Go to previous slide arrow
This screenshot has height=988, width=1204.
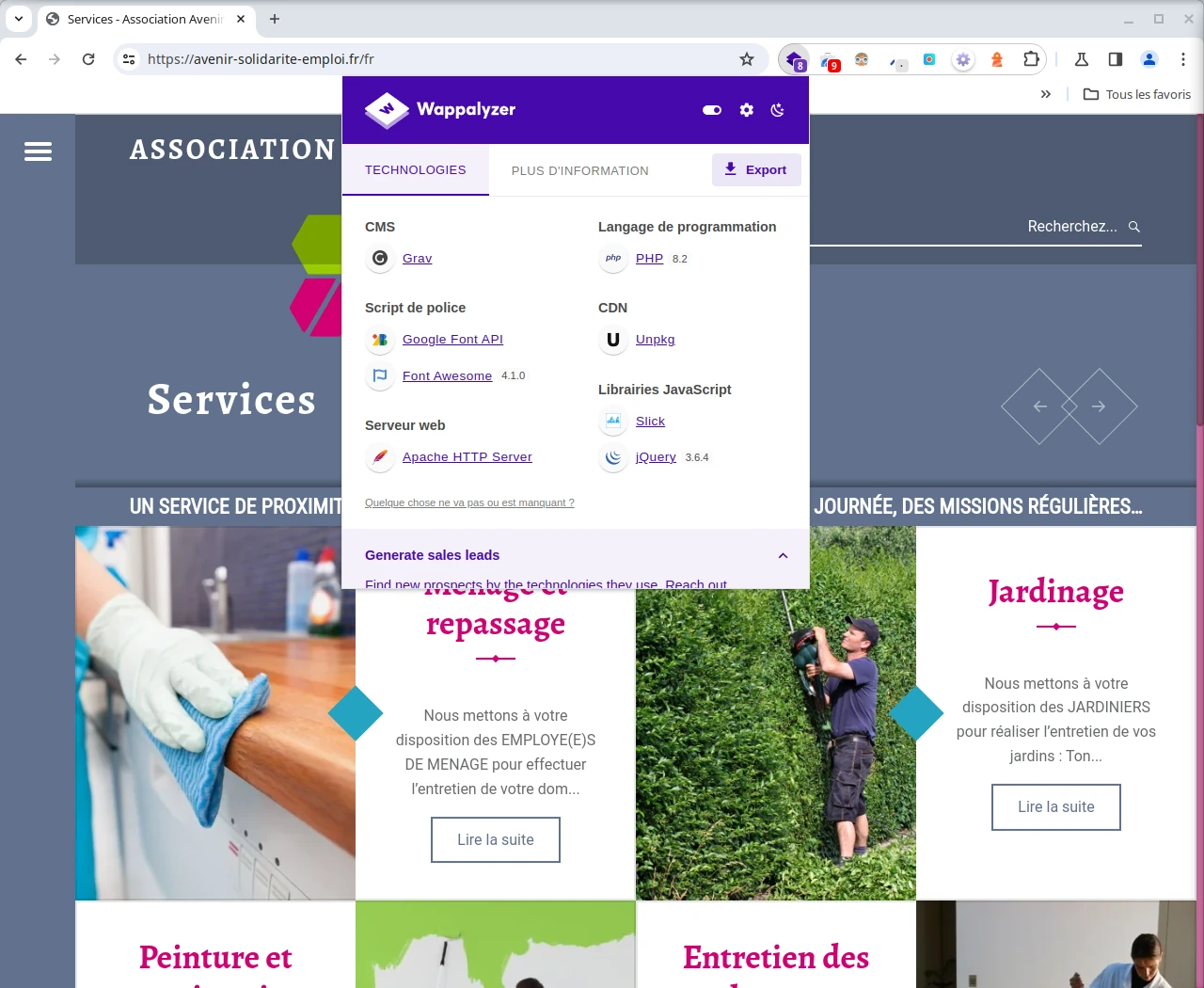pos(1039,406)
